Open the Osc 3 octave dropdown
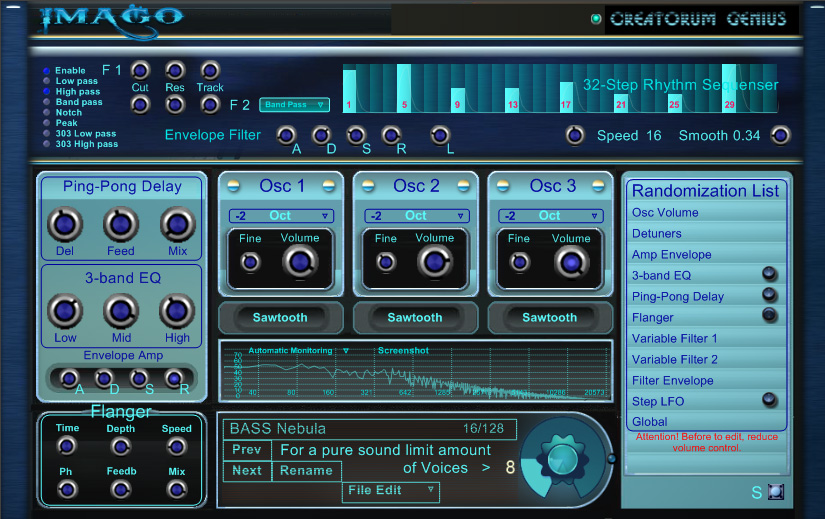The image size is (825, 519). [550, 216]
